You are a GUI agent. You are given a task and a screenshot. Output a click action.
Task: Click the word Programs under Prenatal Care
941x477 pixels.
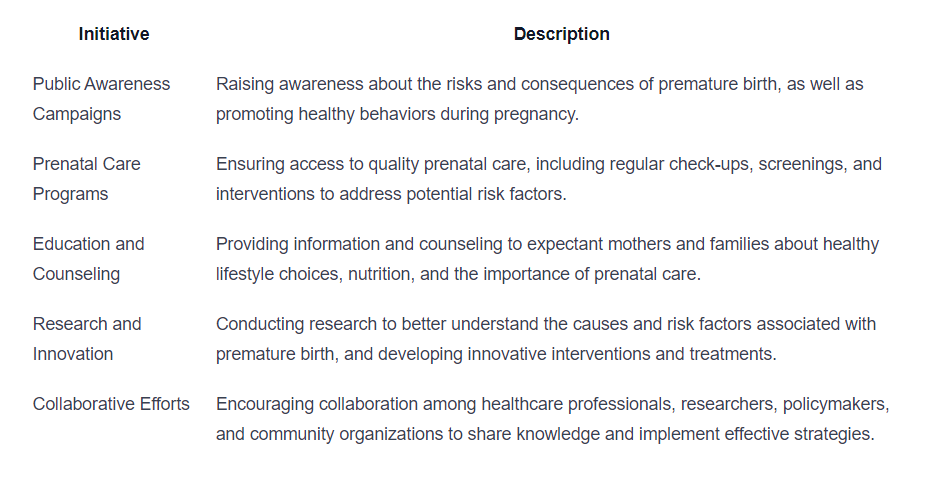(x=70, y=194)
